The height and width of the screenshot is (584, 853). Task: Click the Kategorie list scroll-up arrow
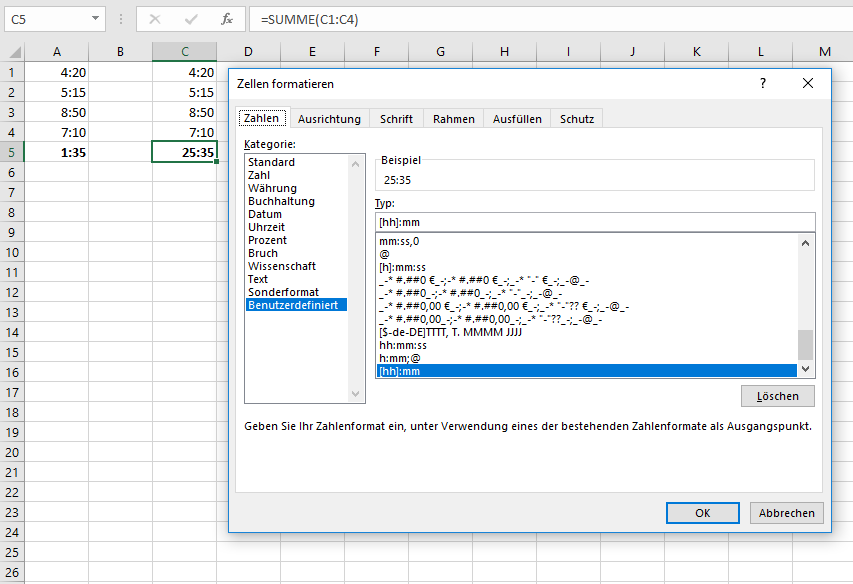tap(356, 164)
